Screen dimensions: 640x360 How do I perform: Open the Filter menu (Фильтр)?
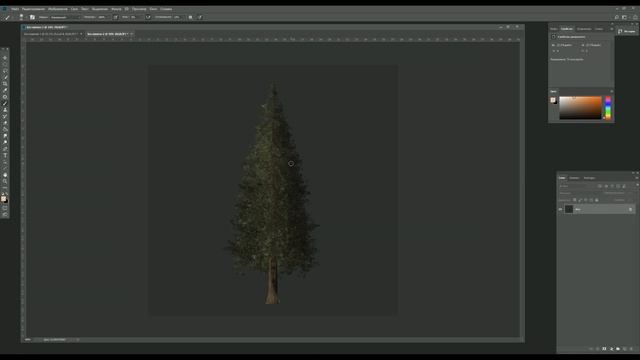click(116, 9)
